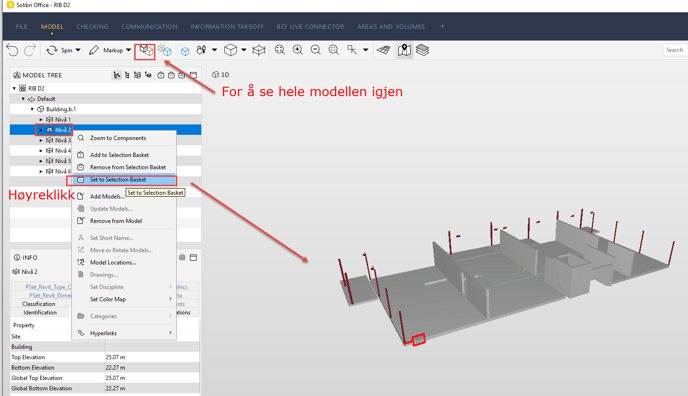Open the FILE menu tab
This screenshot has height=396, width=688.
pyautogui.click(x=22, y=27)
